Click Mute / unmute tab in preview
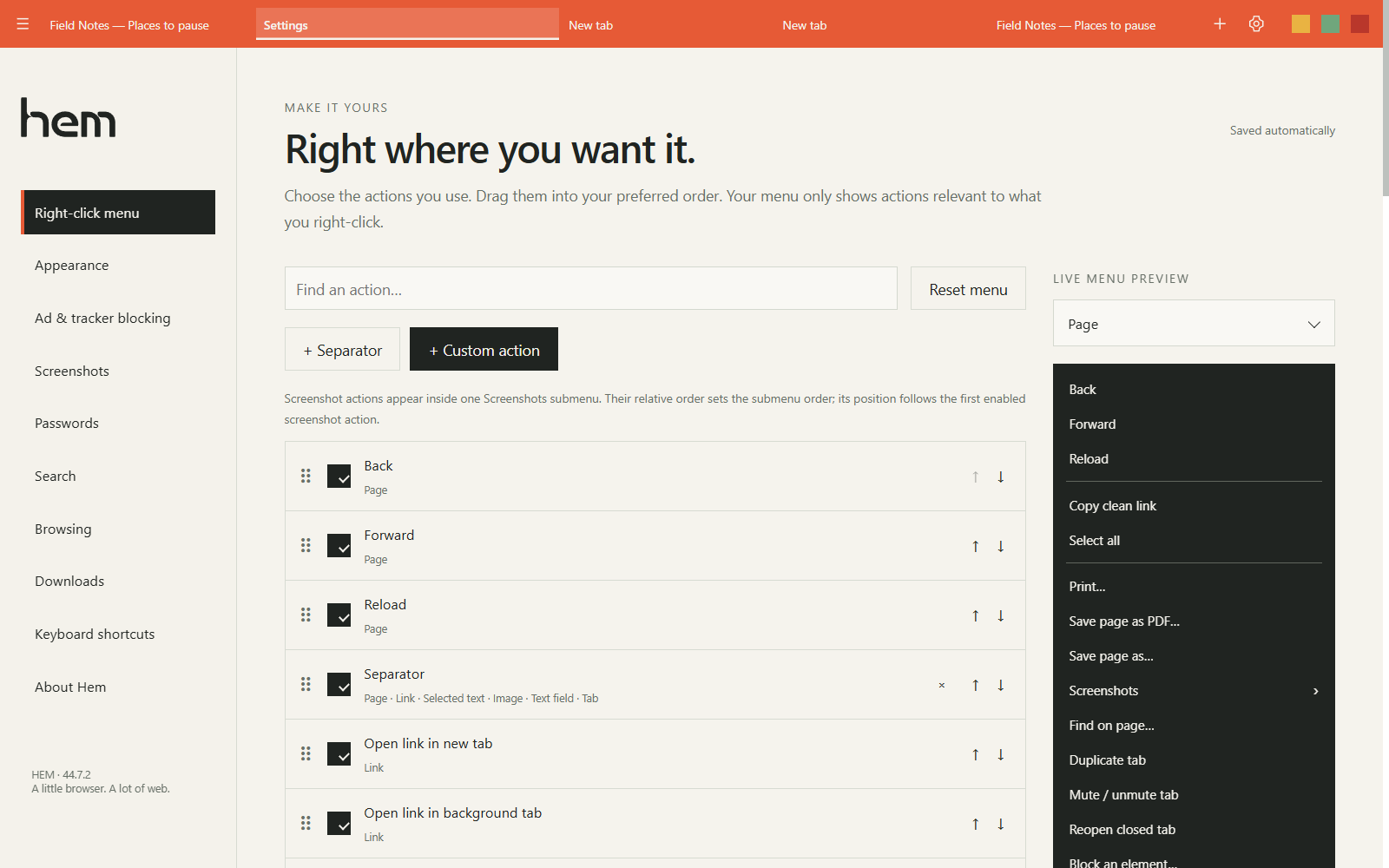Viewport: 1389px width, 868px height. [x=1194, y=795]
